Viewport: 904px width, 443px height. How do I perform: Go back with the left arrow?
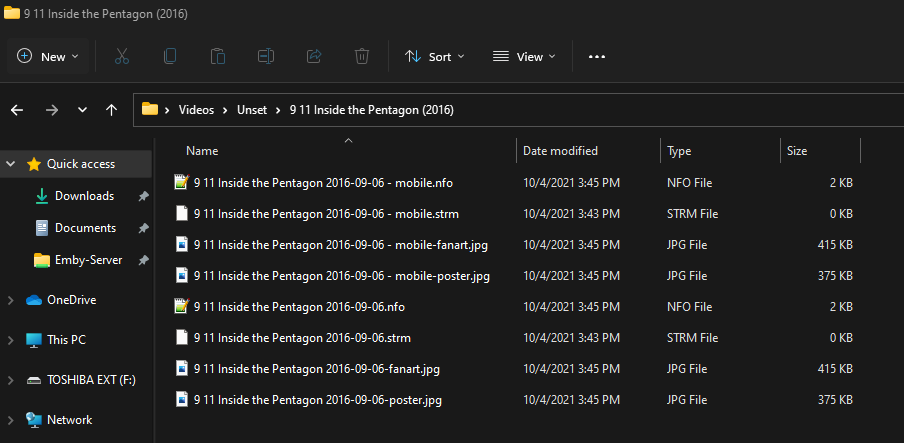click(x=17, y=110)
